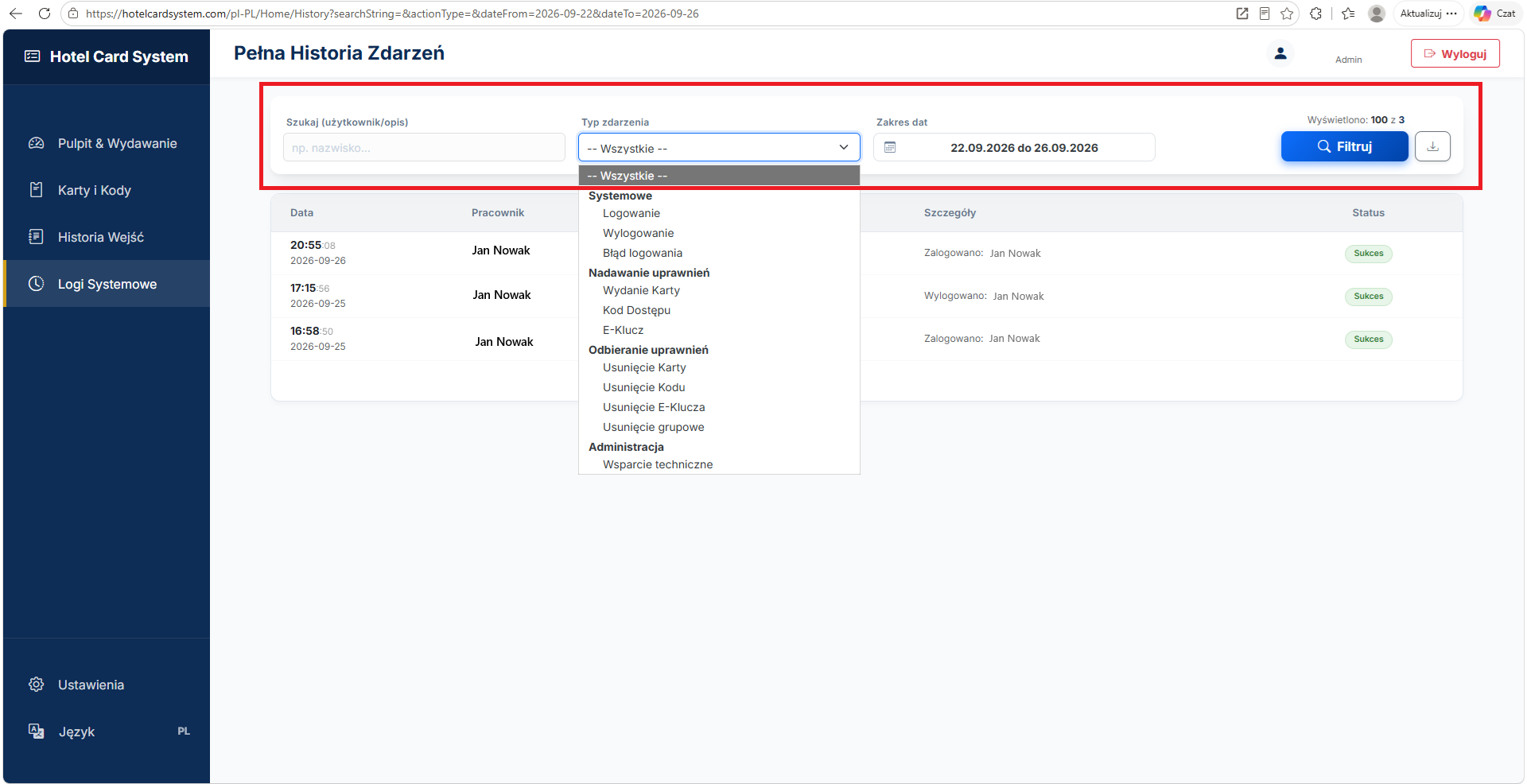
Task: Choose Błąd logowania event type
Action: pos(719,253)
